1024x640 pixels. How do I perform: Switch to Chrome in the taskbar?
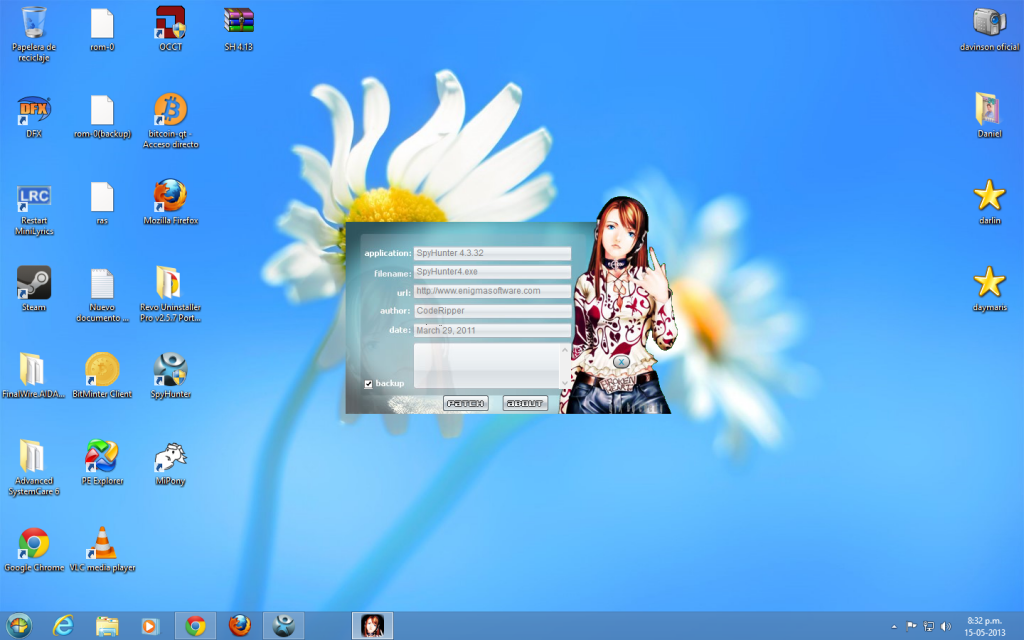tap(195, 626)
